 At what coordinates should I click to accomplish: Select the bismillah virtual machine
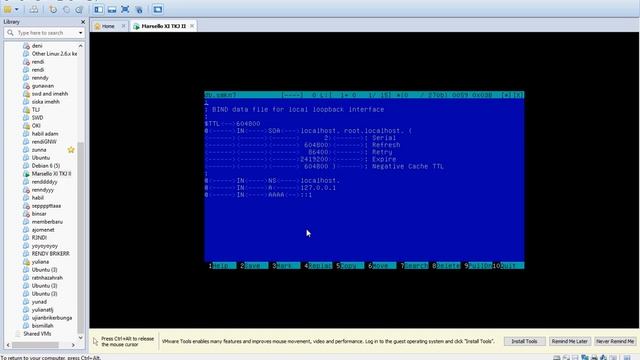point(42,326)
